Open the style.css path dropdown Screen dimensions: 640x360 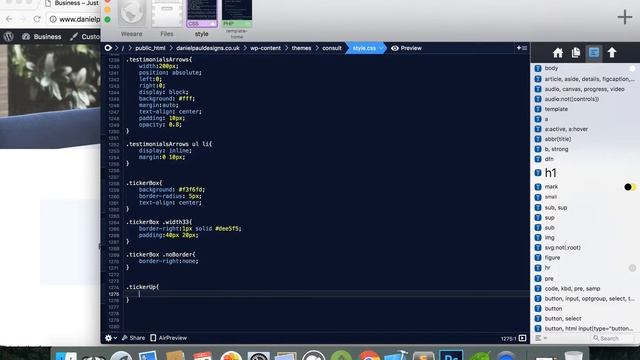click(381, 48)
